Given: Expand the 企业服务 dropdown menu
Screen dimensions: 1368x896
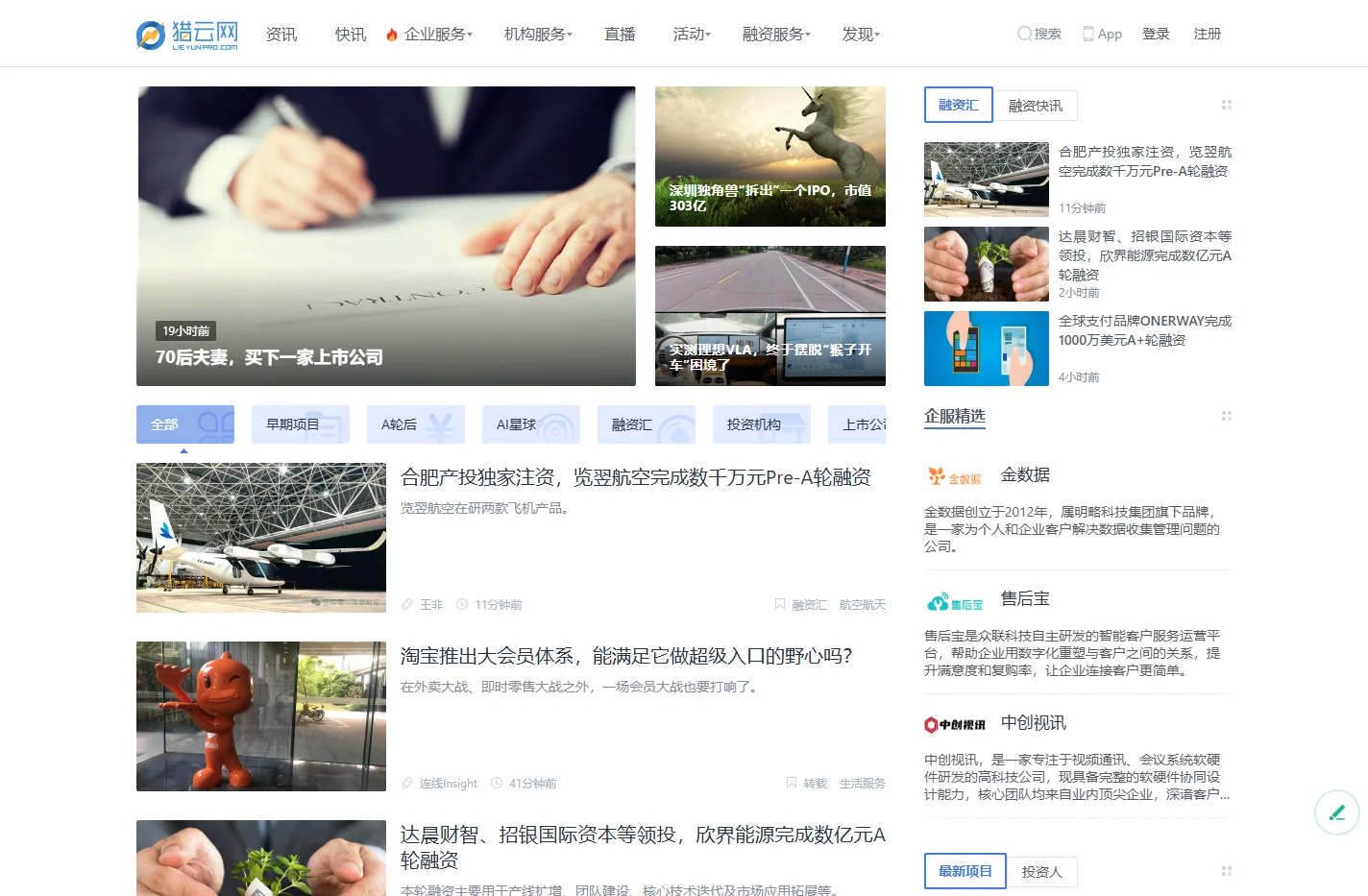Looking at the screenshot, I should (x=438, y=35).
